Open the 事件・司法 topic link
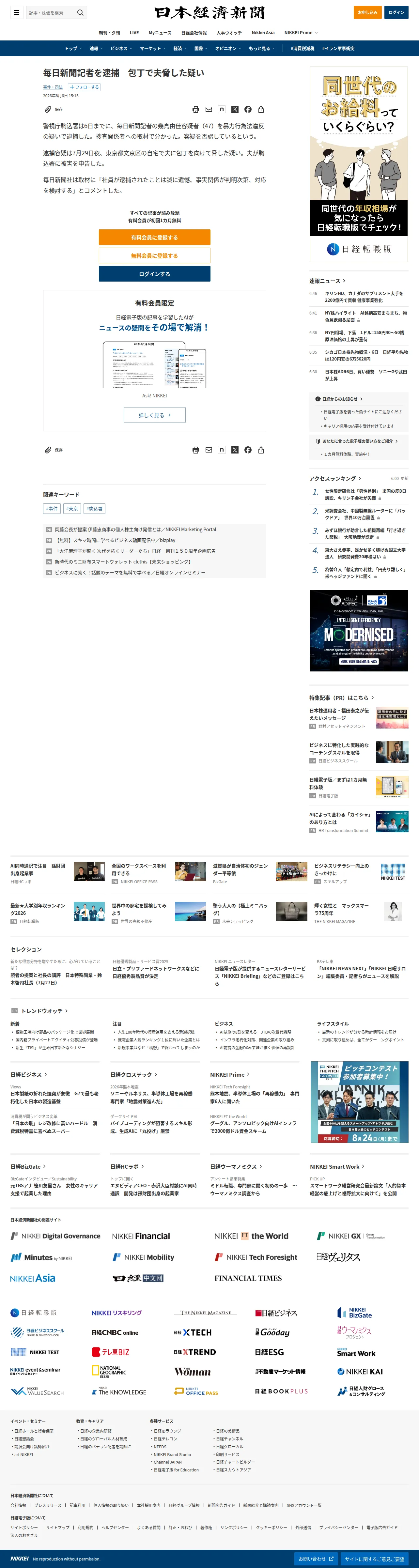 pyautogui.click(x=53, y=87)
